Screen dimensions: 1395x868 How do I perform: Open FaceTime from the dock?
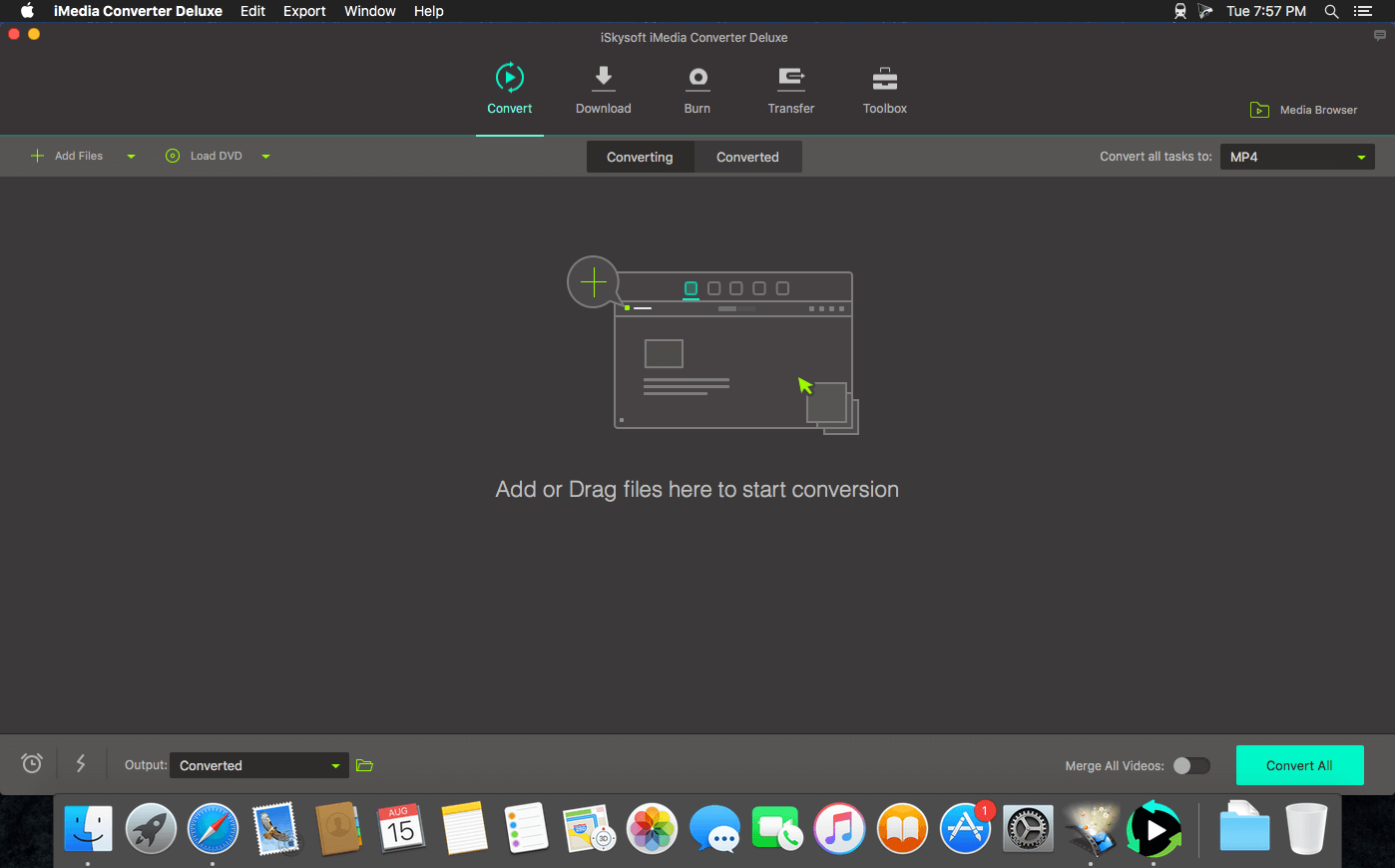(777, 828)
